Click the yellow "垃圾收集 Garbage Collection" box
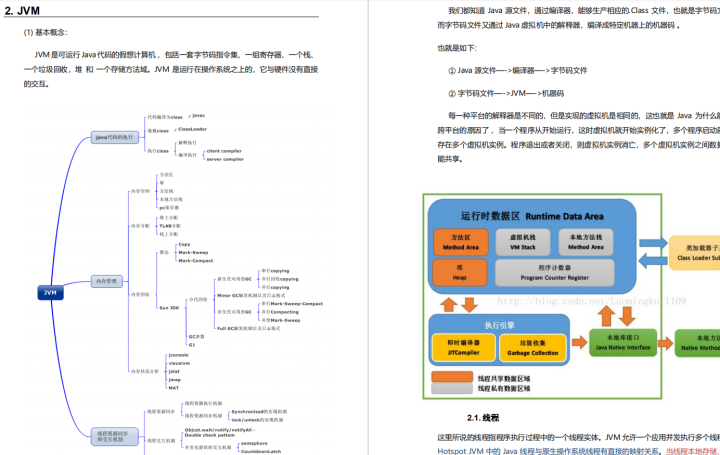Image resolution: width=720 pixels, height=455 pixels. [532, 348]
